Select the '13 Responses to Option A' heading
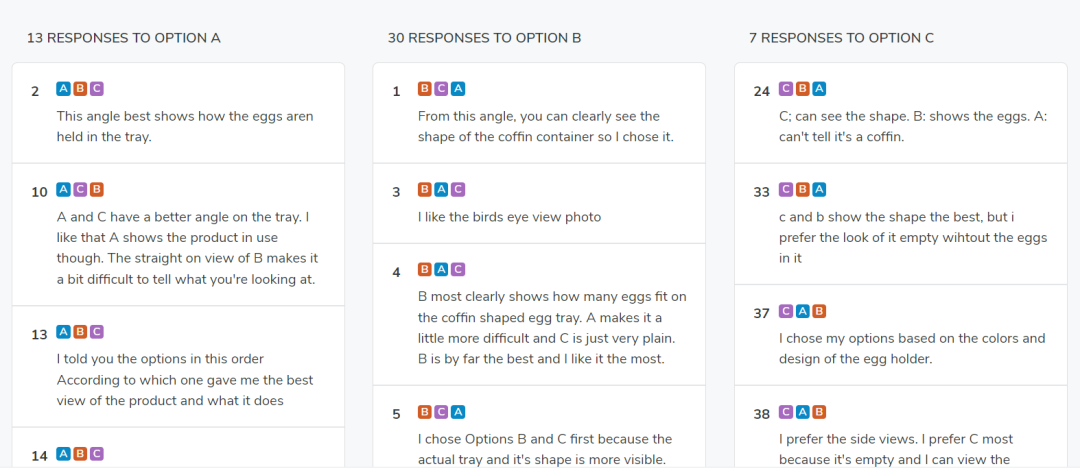This screenshot has height=473, width=1080. (x=124, y=39)
